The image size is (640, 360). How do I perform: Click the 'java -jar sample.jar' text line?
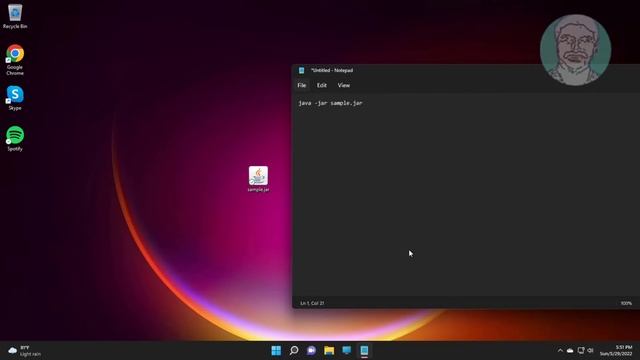click(330, 103)
